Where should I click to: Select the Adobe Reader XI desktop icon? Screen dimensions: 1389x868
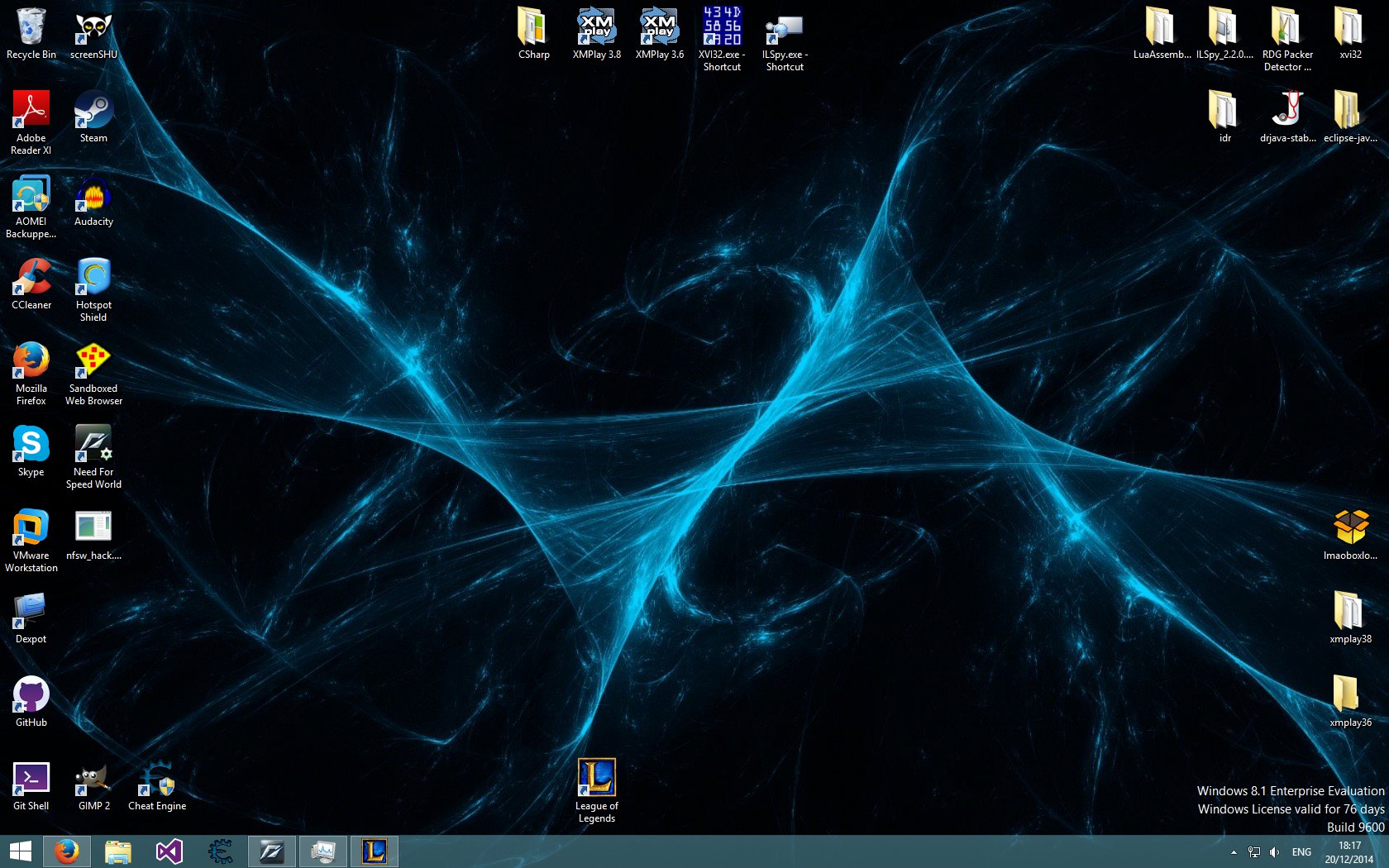point(31,122)
